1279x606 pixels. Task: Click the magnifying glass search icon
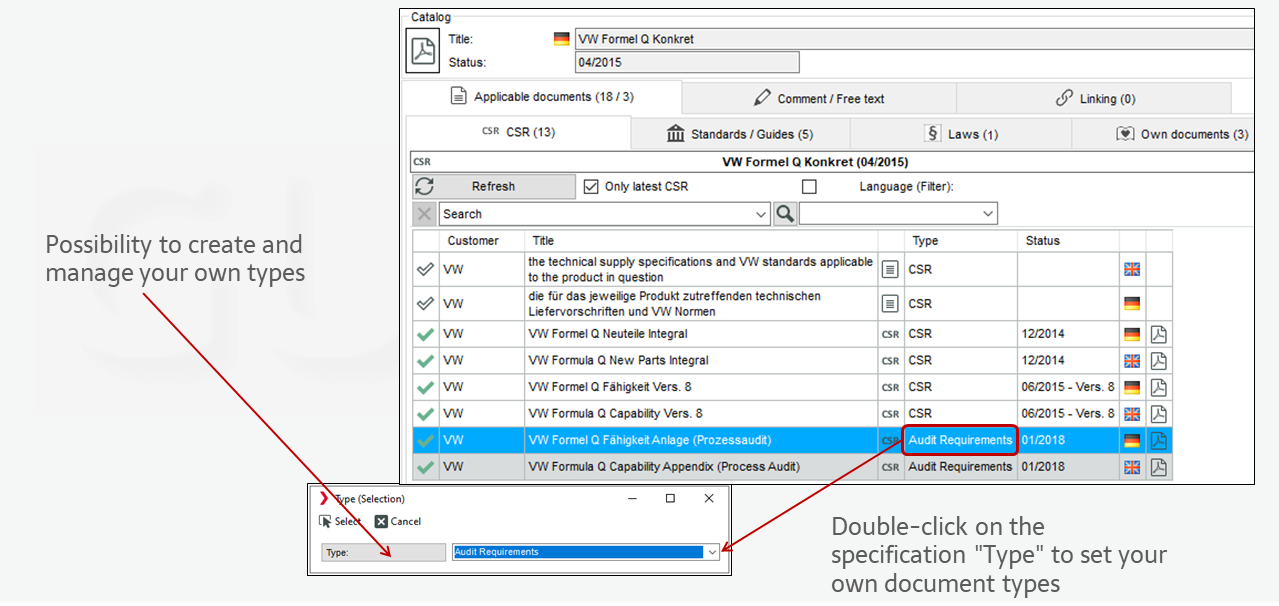(x=785, y=213)
